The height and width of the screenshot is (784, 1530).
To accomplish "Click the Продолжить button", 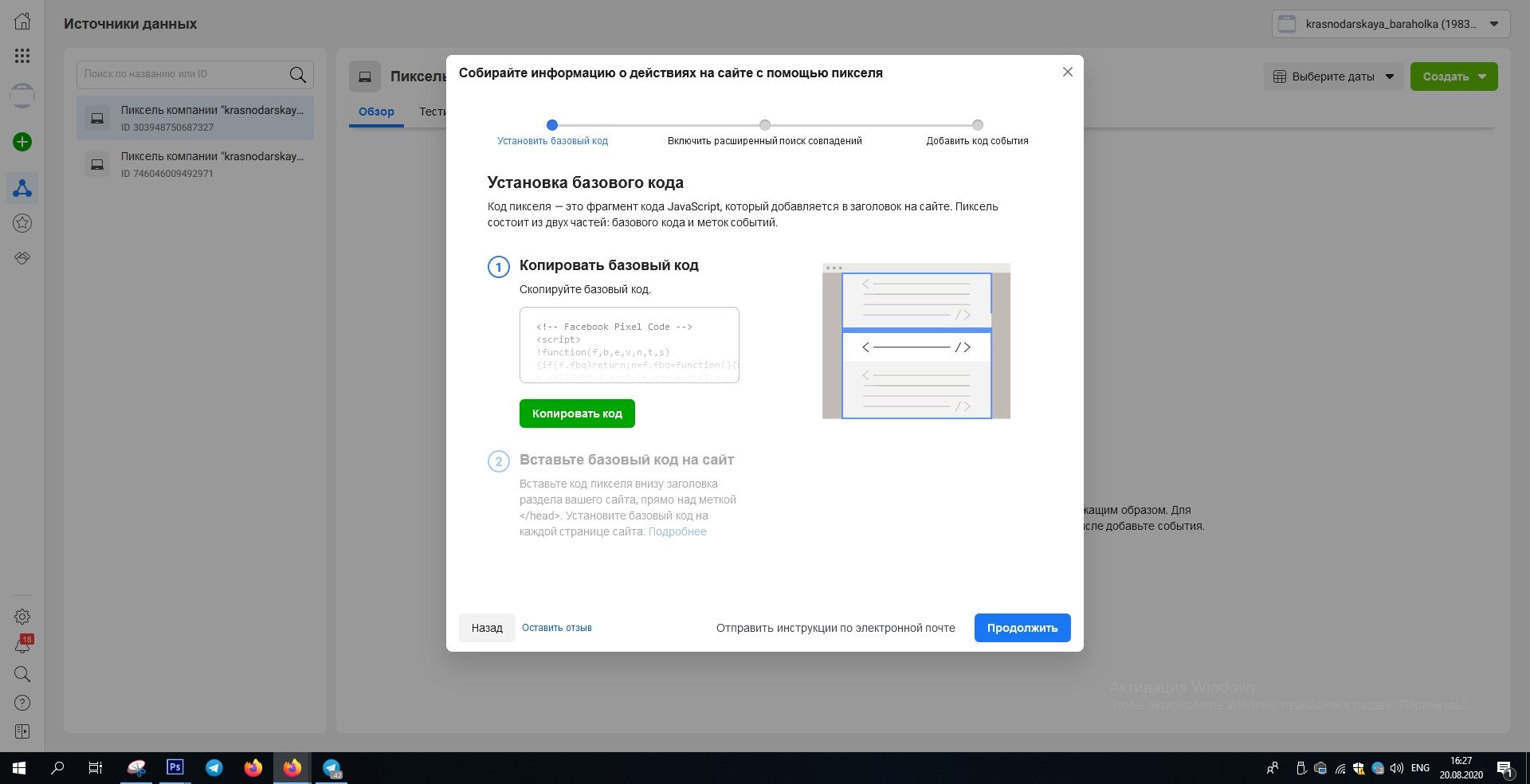I will click(1022, 628).
